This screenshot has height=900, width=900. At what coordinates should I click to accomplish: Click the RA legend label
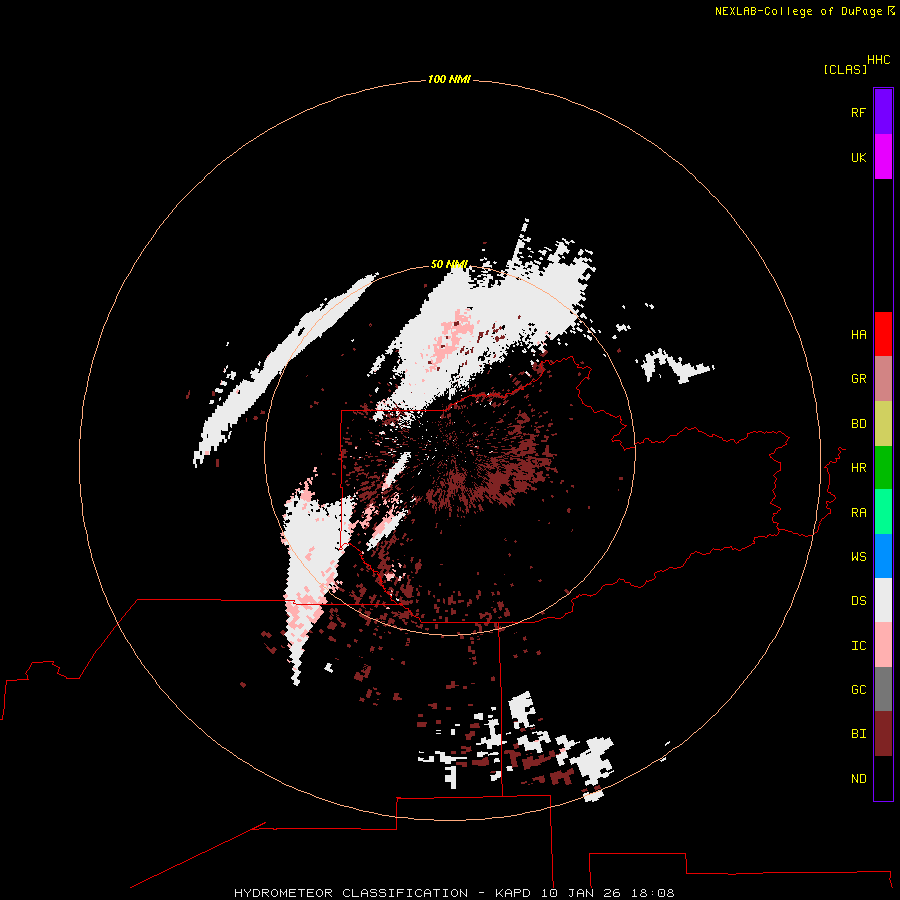[858, 513]
